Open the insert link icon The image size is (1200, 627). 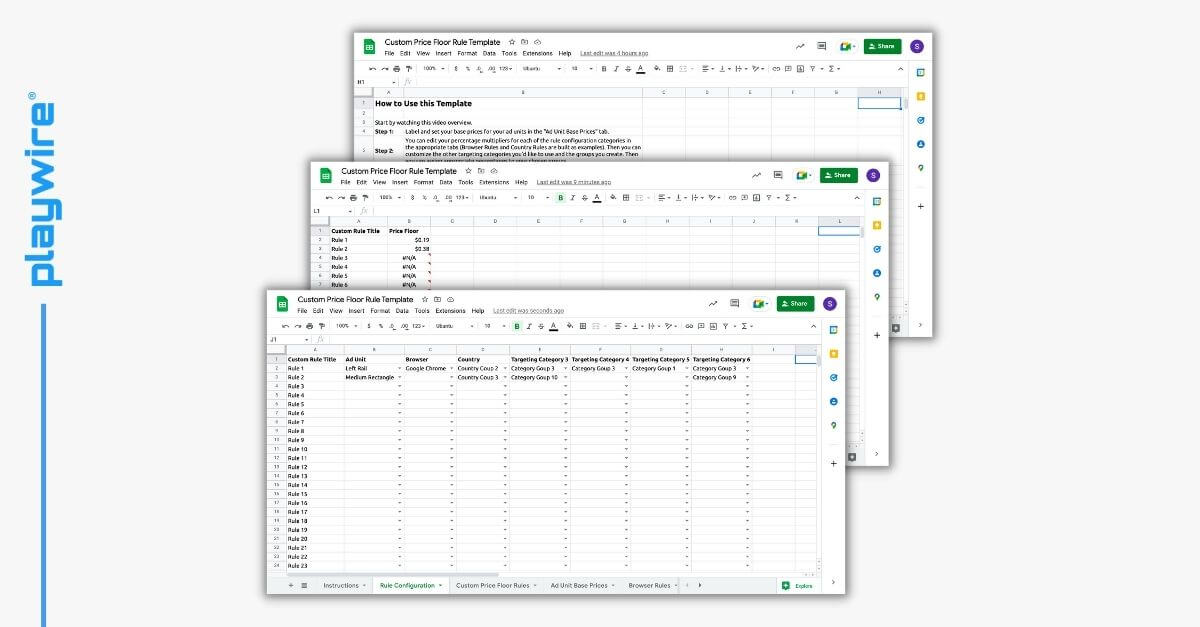pyautogui.click(x=687, y=324)
